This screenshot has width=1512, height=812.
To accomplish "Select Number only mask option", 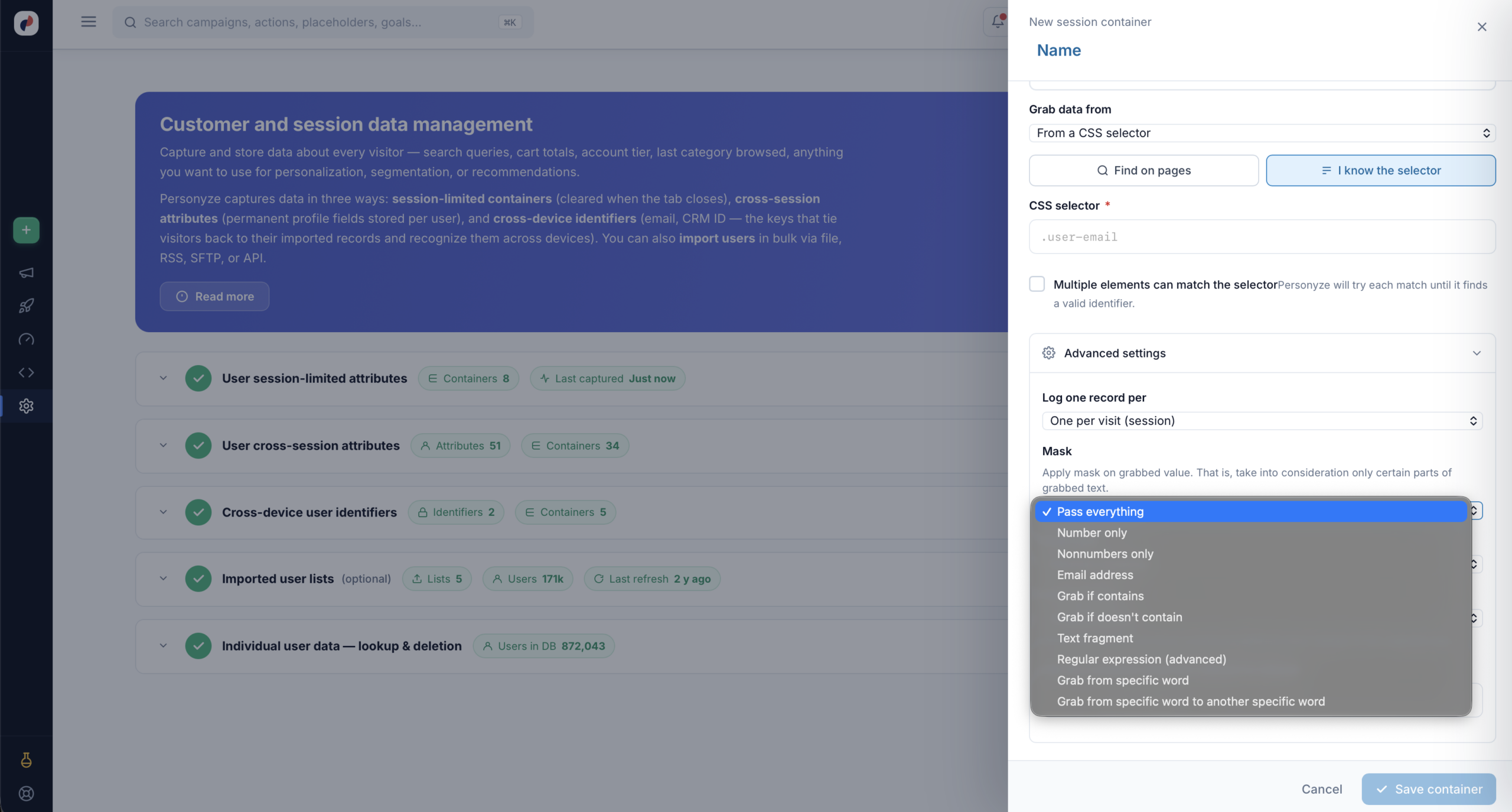I will pyautogui.click(x=1250, y=532).
